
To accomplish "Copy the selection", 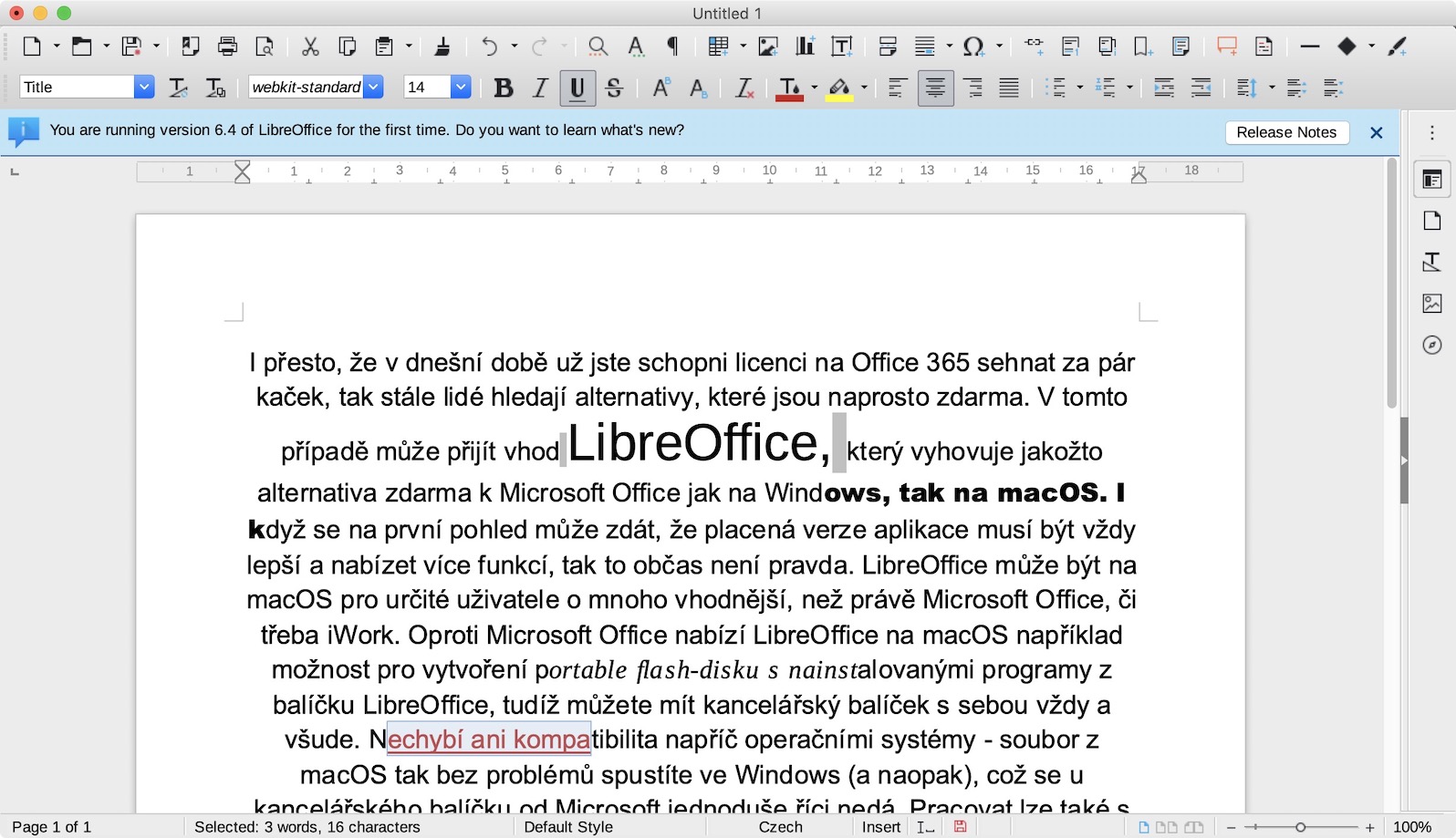I will coord(347,47).
